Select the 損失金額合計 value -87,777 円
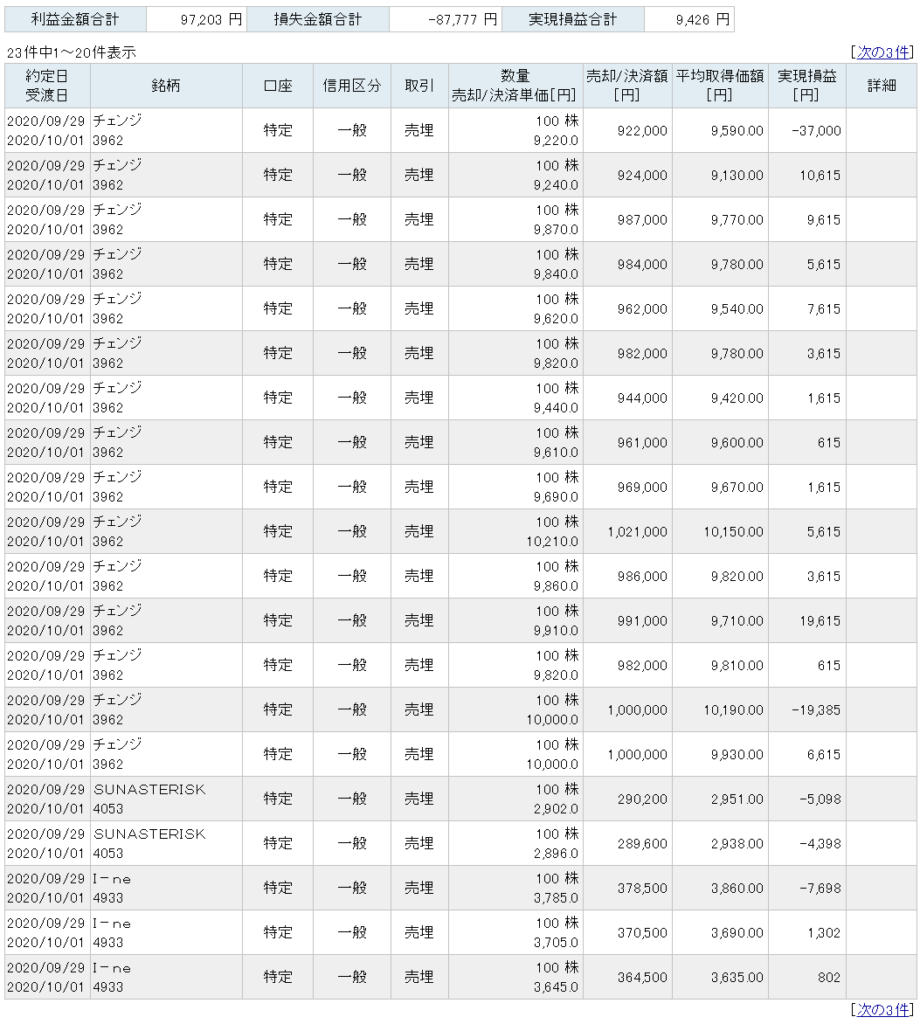 [445, 20]
